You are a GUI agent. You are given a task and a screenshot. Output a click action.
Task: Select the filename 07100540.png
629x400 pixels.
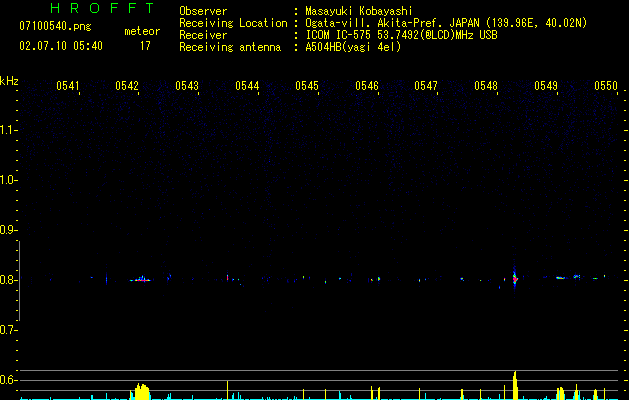55,27
